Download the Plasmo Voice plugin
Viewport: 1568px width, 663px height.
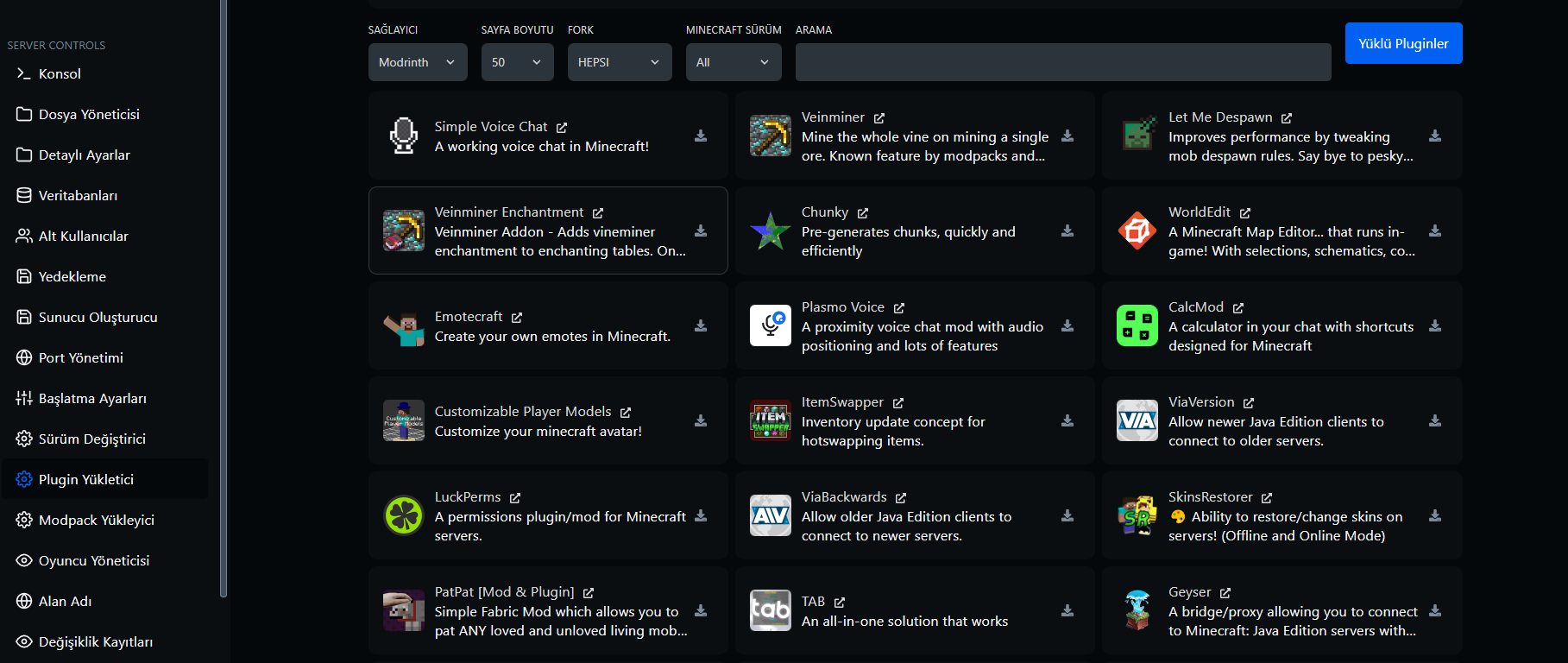point(1067,325)
